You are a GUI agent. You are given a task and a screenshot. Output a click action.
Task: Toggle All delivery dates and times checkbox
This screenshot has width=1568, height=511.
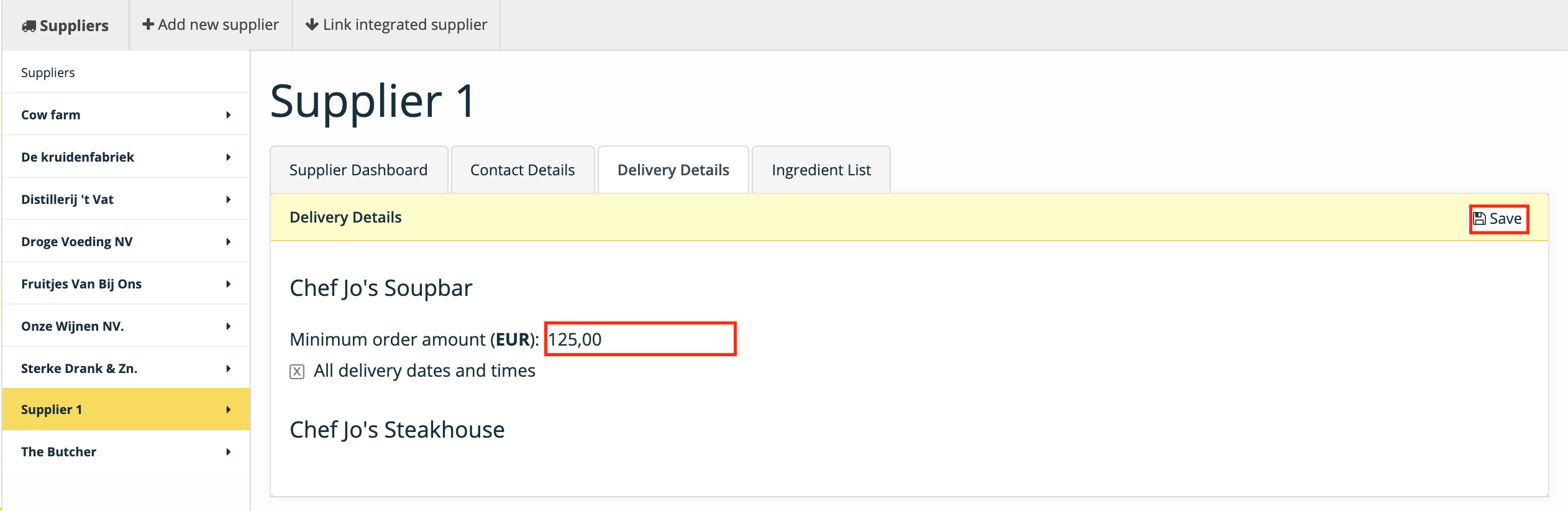pos(297,372)
